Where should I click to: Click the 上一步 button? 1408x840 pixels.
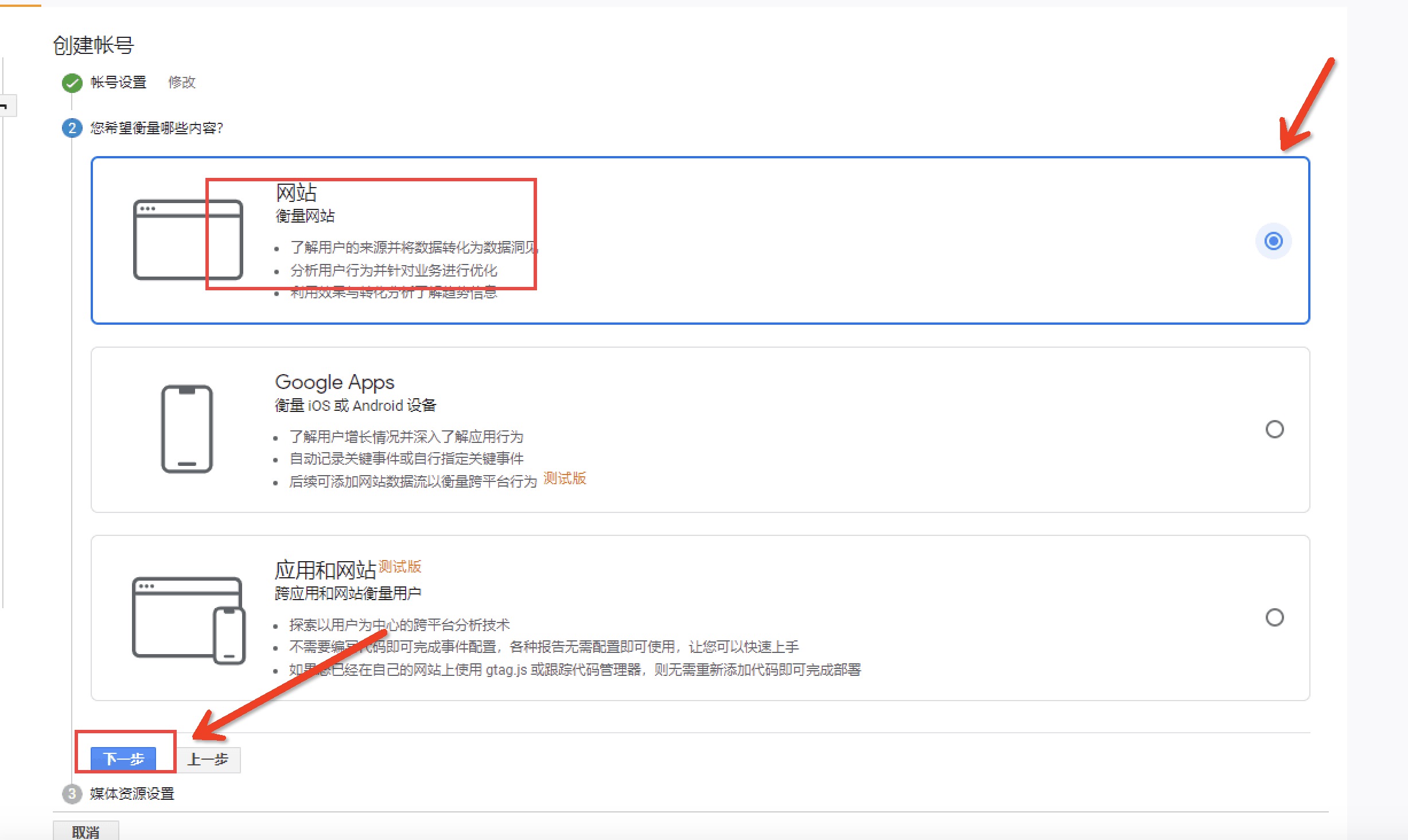point(208,760)
